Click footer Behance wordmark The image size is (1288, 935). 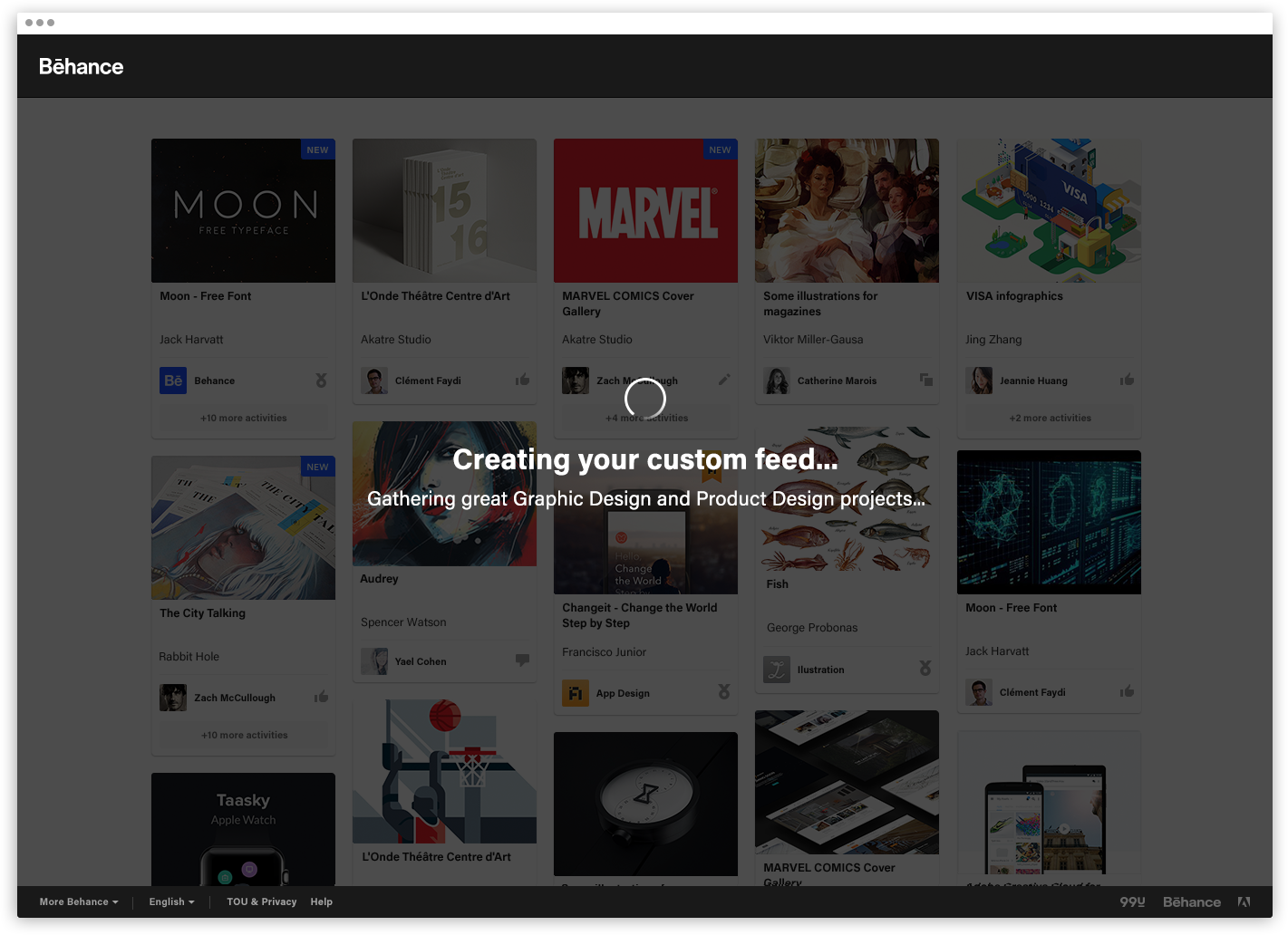(x=1191, y=901)
